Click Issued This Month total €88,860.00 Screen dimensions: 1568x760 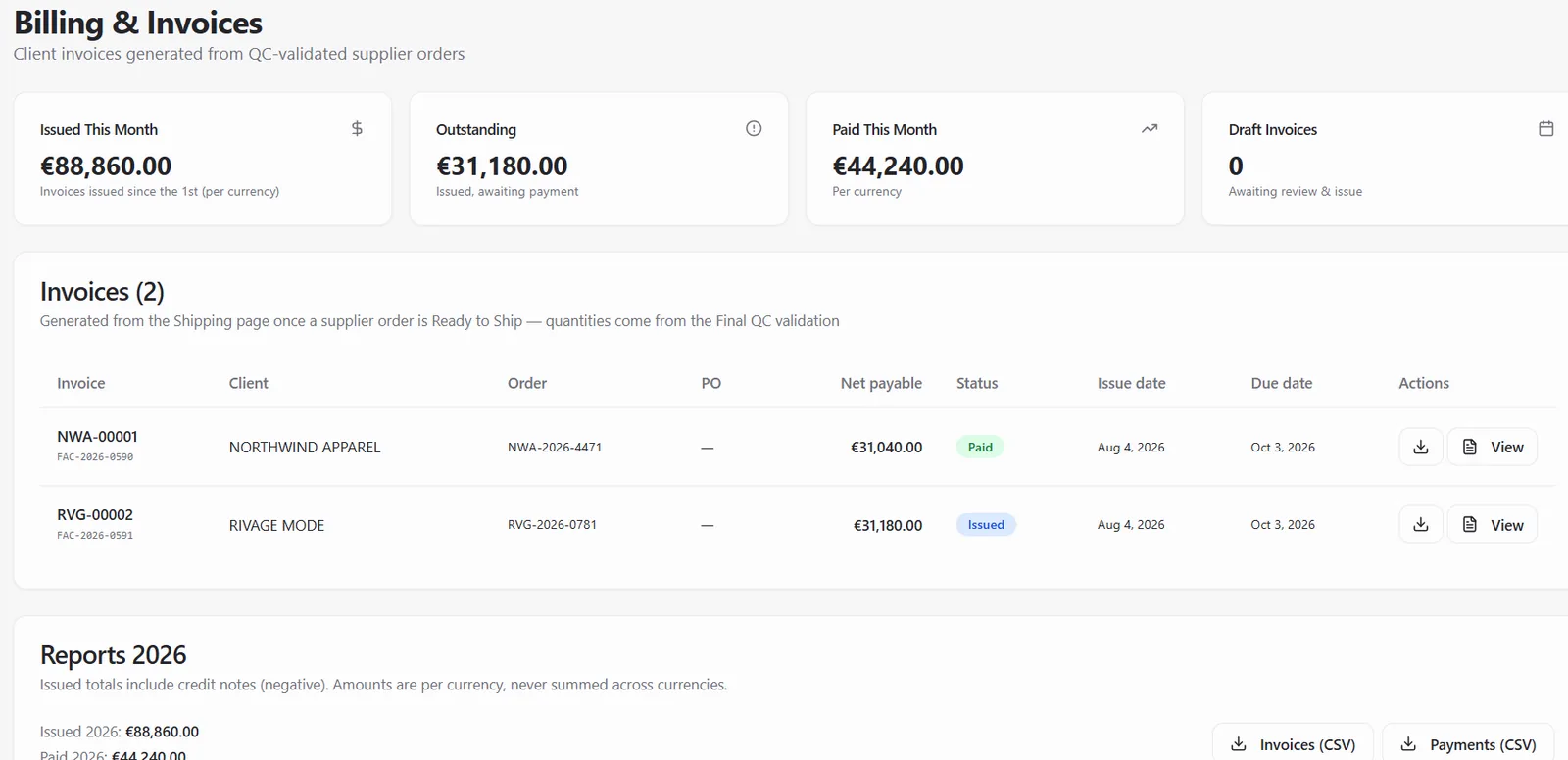[x=106, y=166]
